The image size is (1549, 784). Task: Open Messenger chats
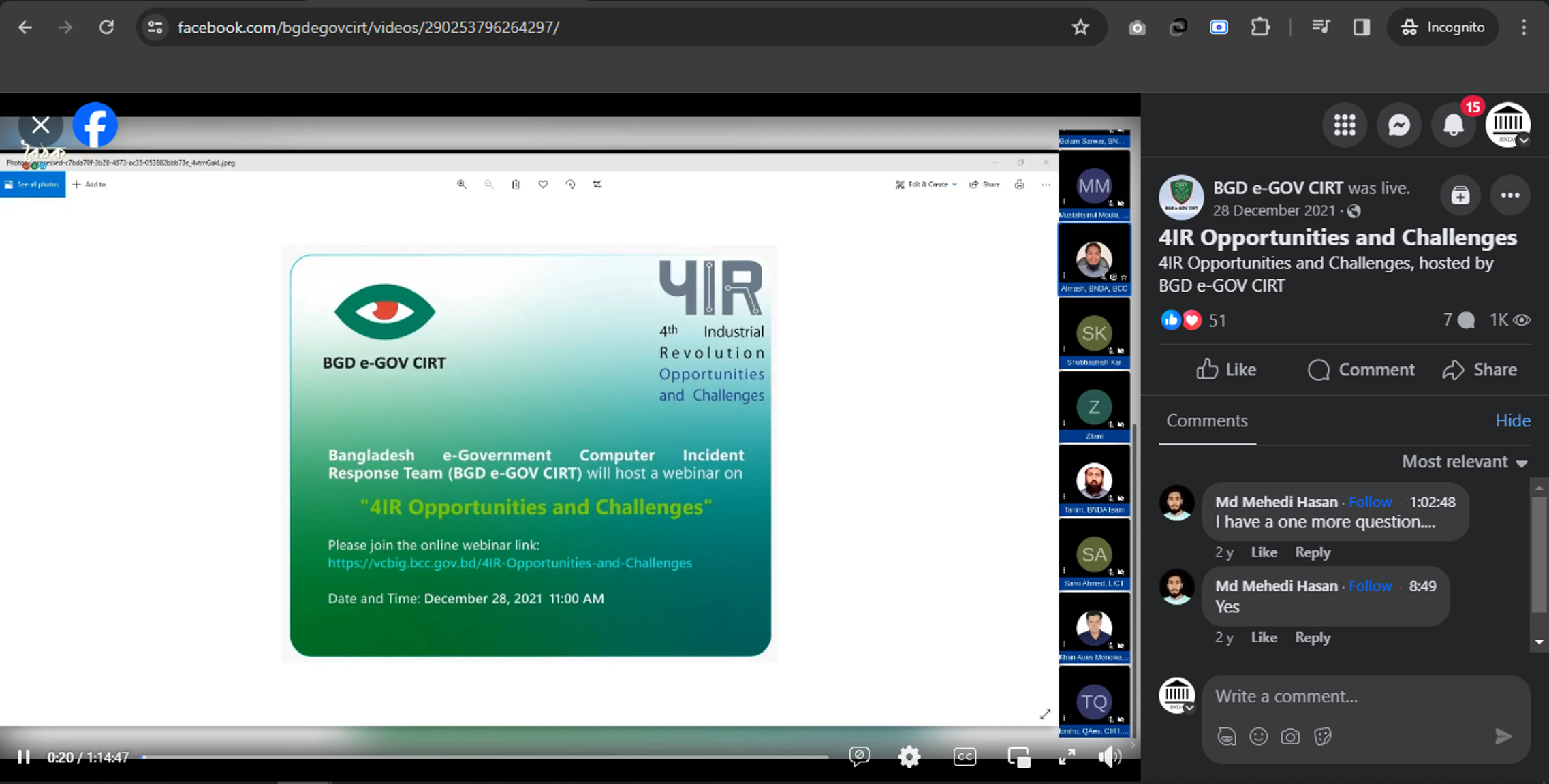(x=1399, y=125)
